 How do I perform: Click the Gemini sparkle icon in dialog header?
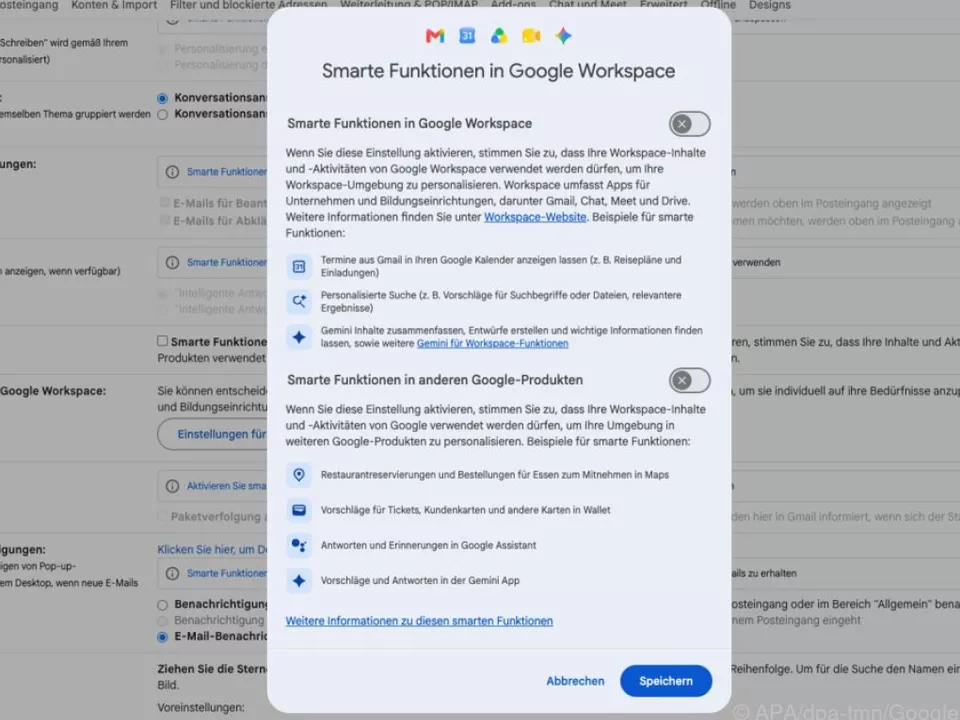563,36
